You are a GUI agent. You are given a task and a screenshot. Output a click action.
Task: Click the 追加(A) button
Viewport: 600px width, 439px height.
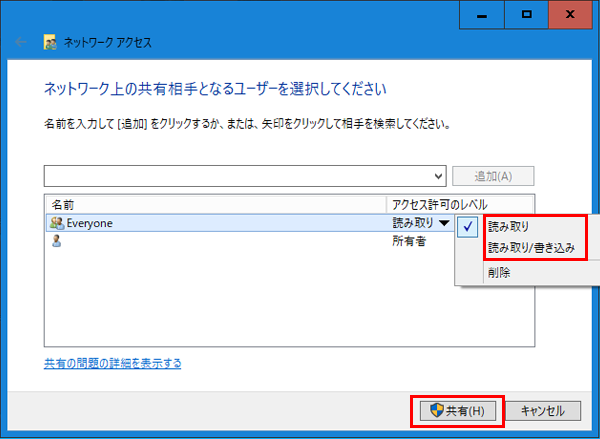pos(493,176)
